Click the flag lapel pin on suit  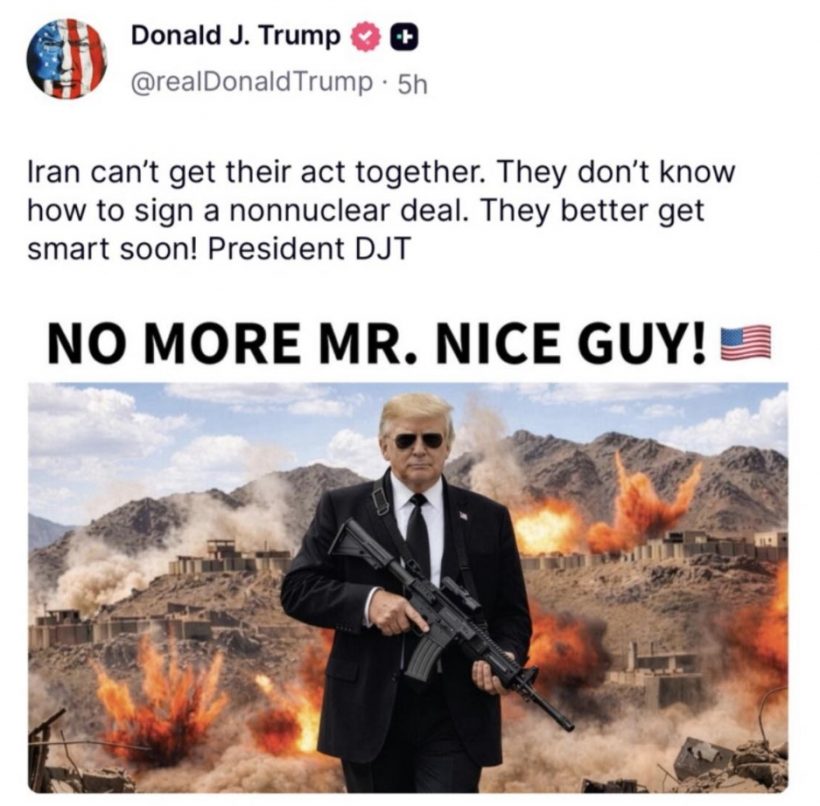463,515
